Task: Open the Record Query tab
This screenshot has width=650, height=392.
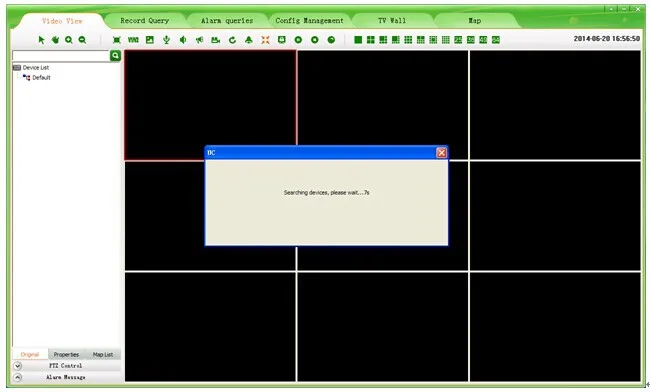Action: (x=145, y=20)
